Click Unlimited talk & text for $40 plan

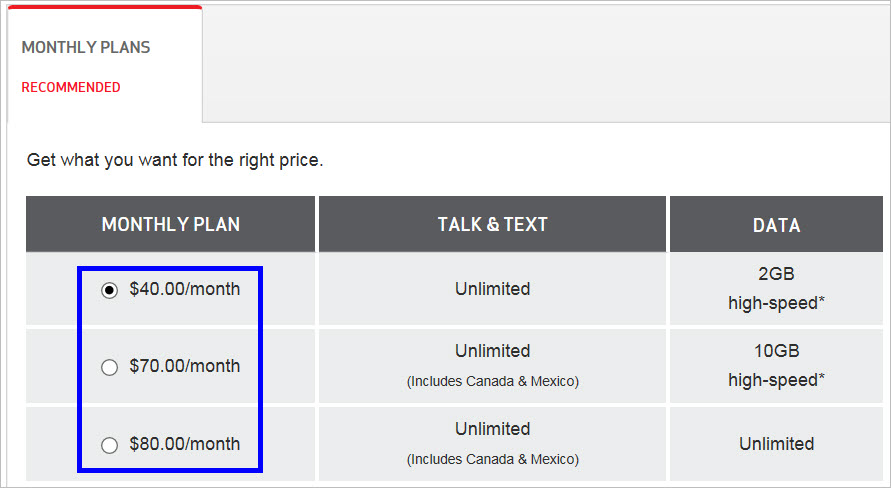tap(492, 289)
